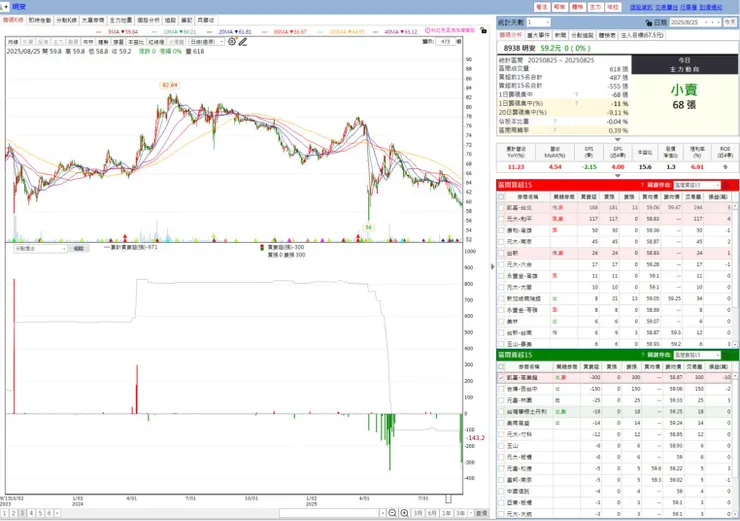Open the 重大事件 tab

click(538, 35)
